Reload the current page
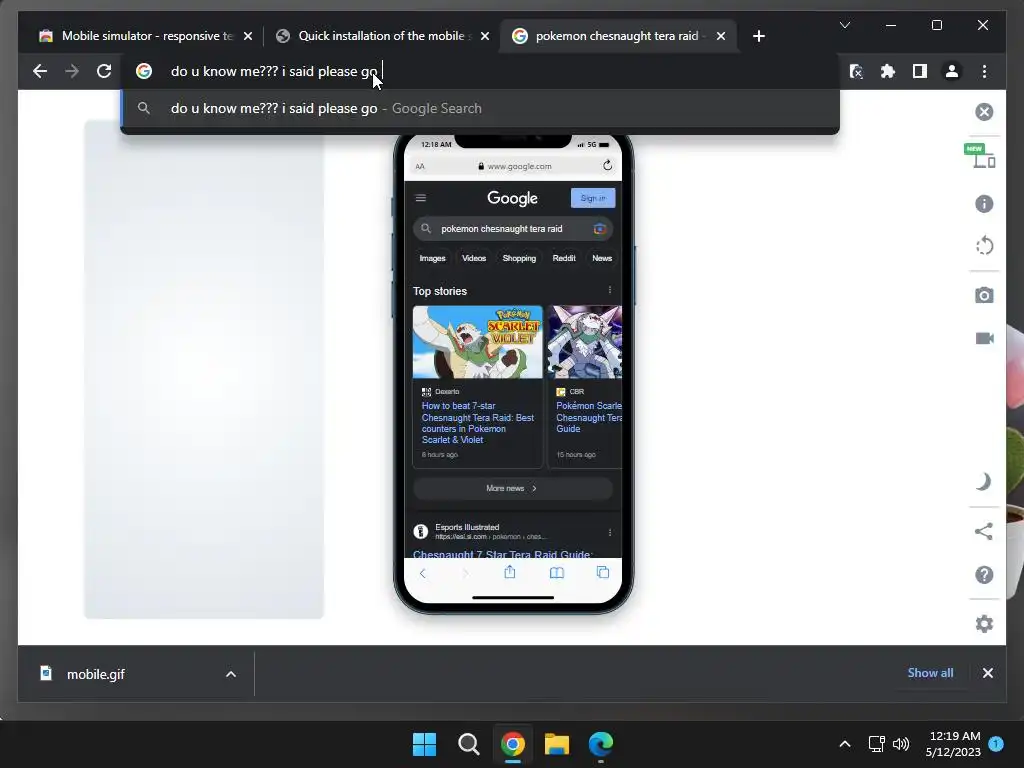The image size is (1024, 768). coord(104,71)
